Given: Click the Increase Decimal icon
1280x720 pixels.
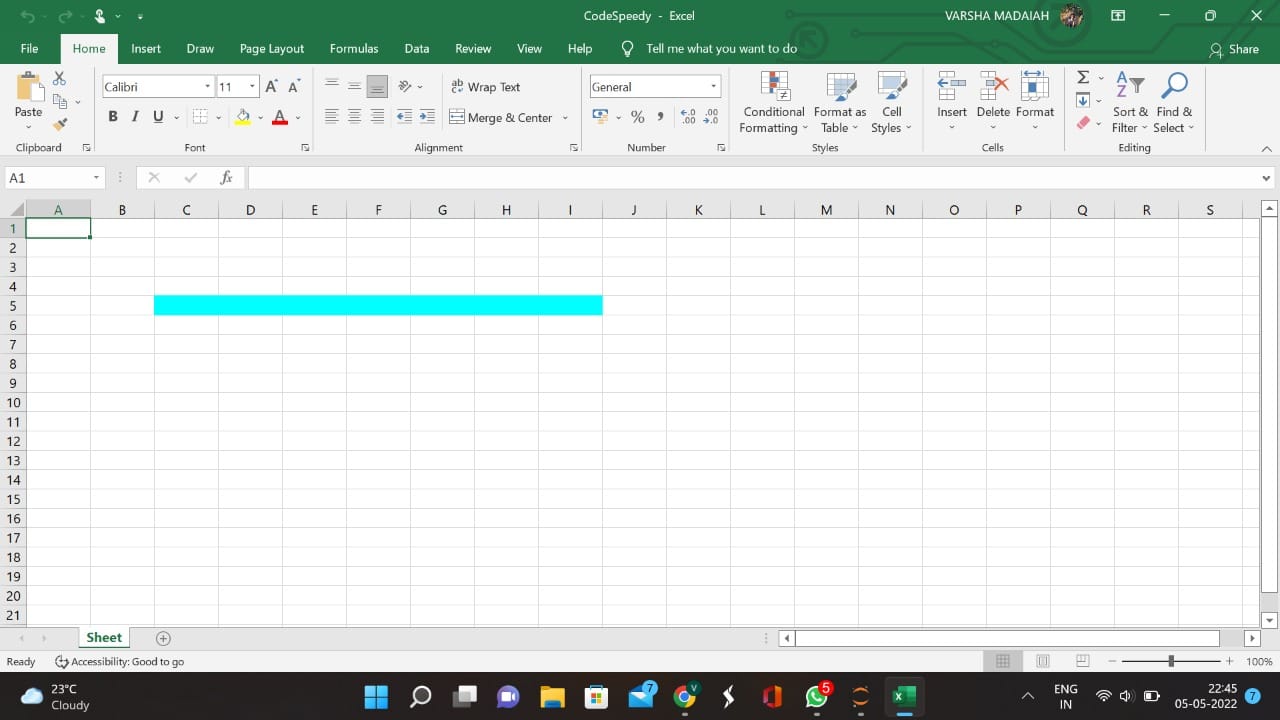Looking at the screenshot, I should (x=688, y=117).
